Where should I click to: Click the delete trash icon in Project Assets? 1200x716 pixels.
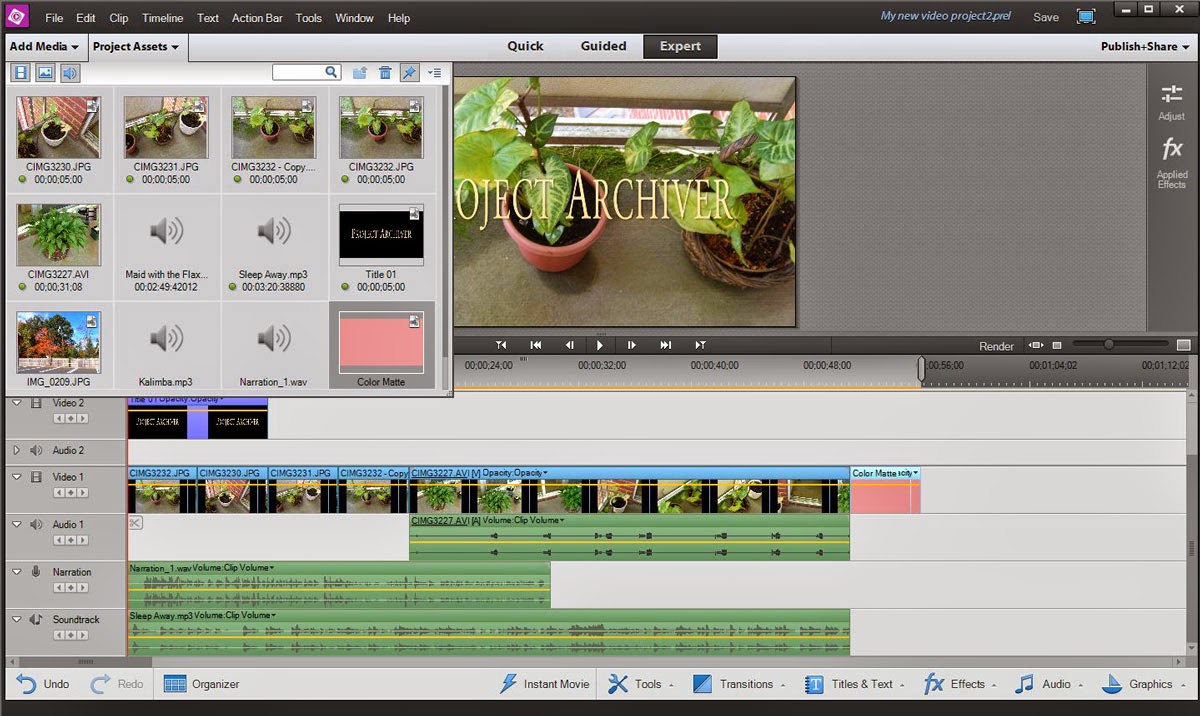pos(386,72)
